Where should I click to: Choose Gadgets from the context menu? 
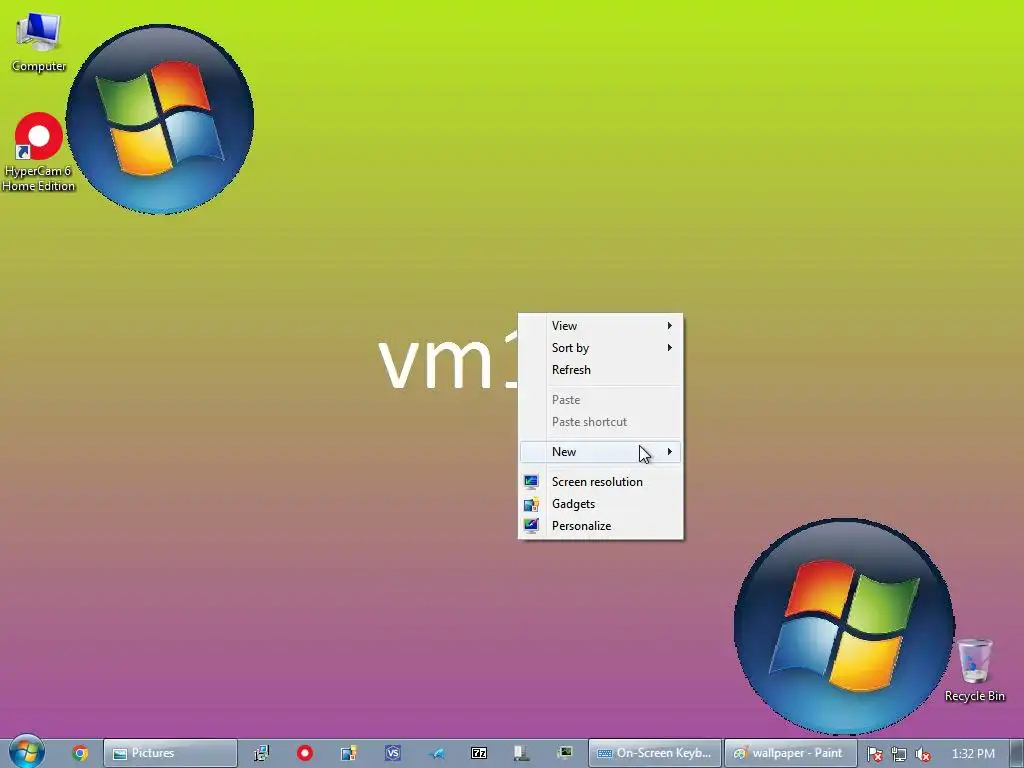point(600,504)
